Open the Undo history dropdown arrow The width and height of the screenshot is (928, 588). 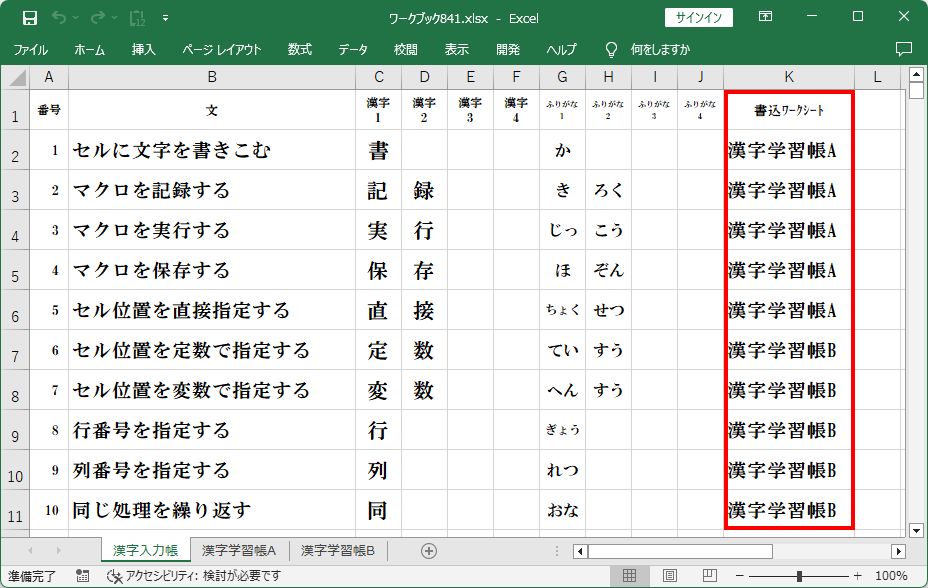[76, 18]
